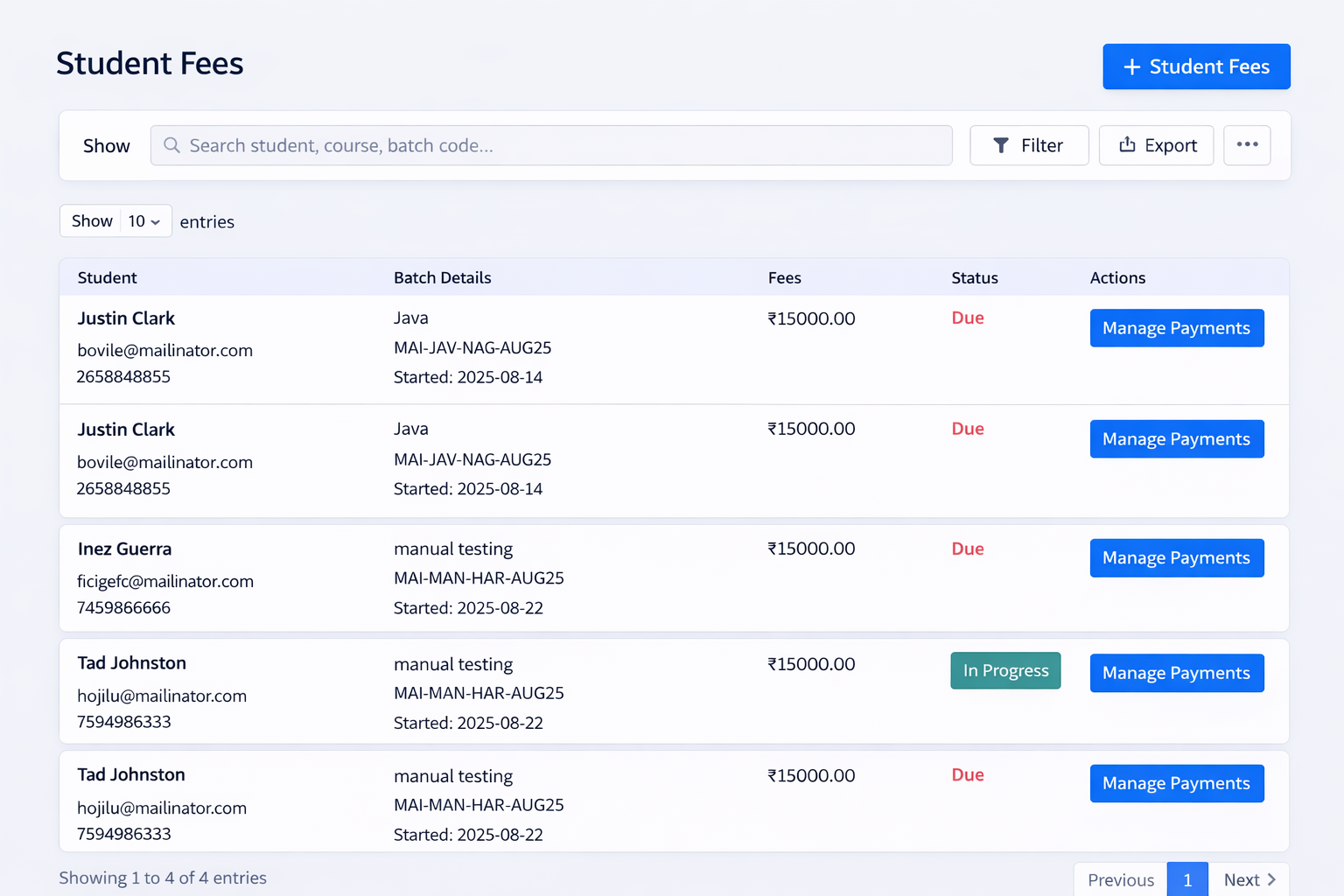Sort by the Fees column header
Image resolution: width=1344 pixels, height=896 pixels.
[x=784, y=277]
